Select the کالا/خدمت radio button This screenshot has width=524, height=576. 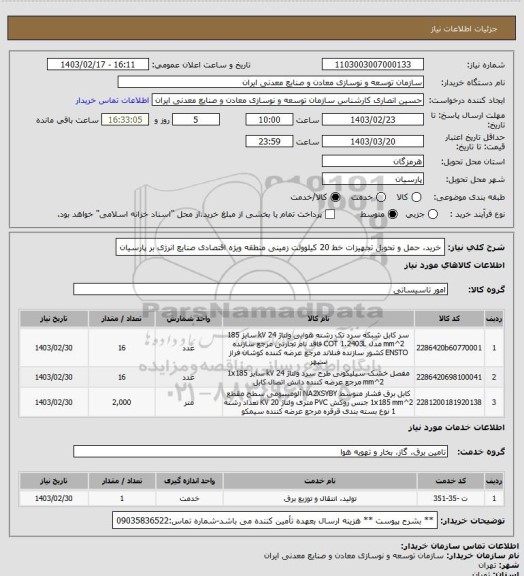tap(335, 197)
